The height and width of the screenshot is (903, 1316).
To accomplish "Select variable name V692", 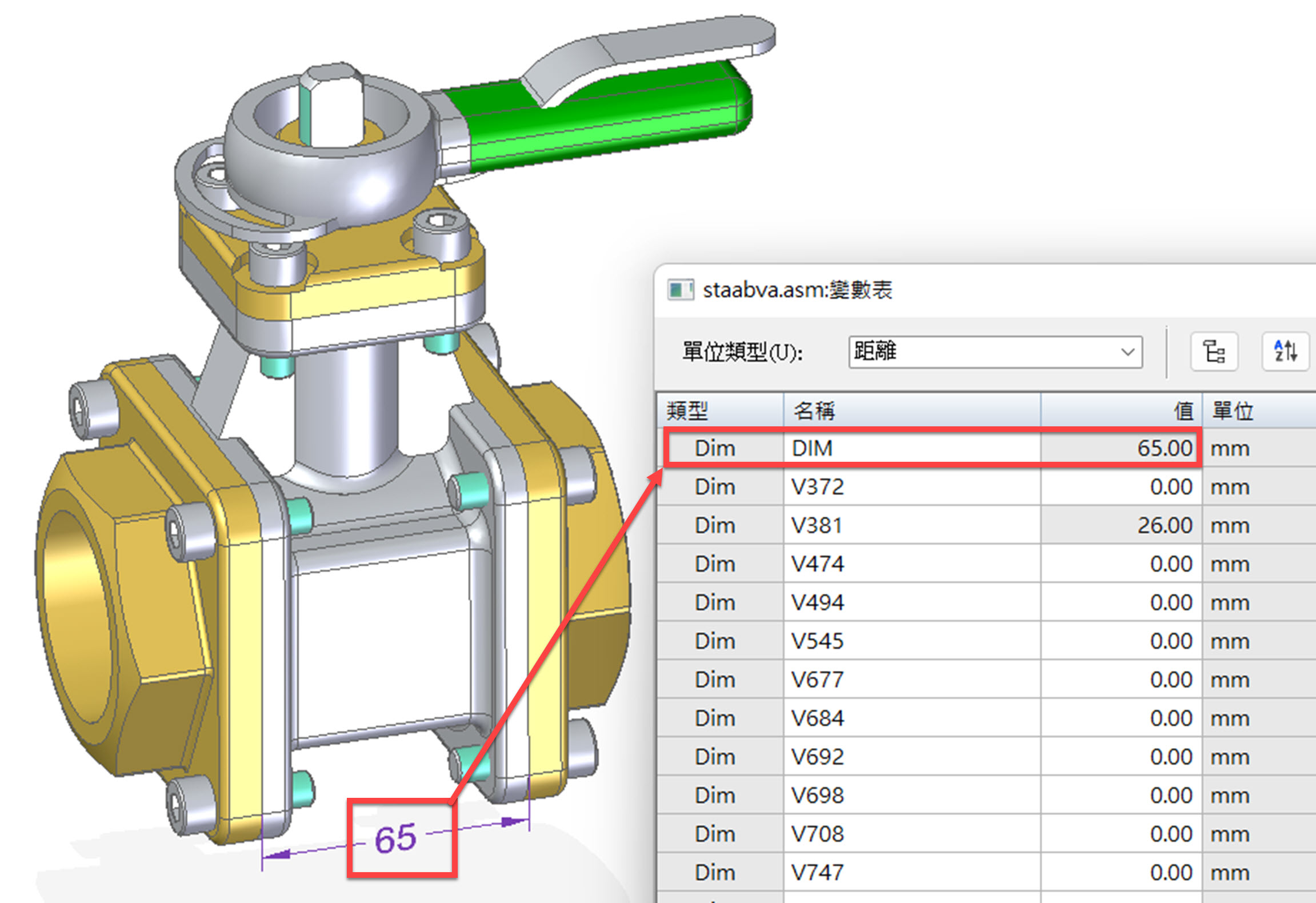I will coord(912,757).
